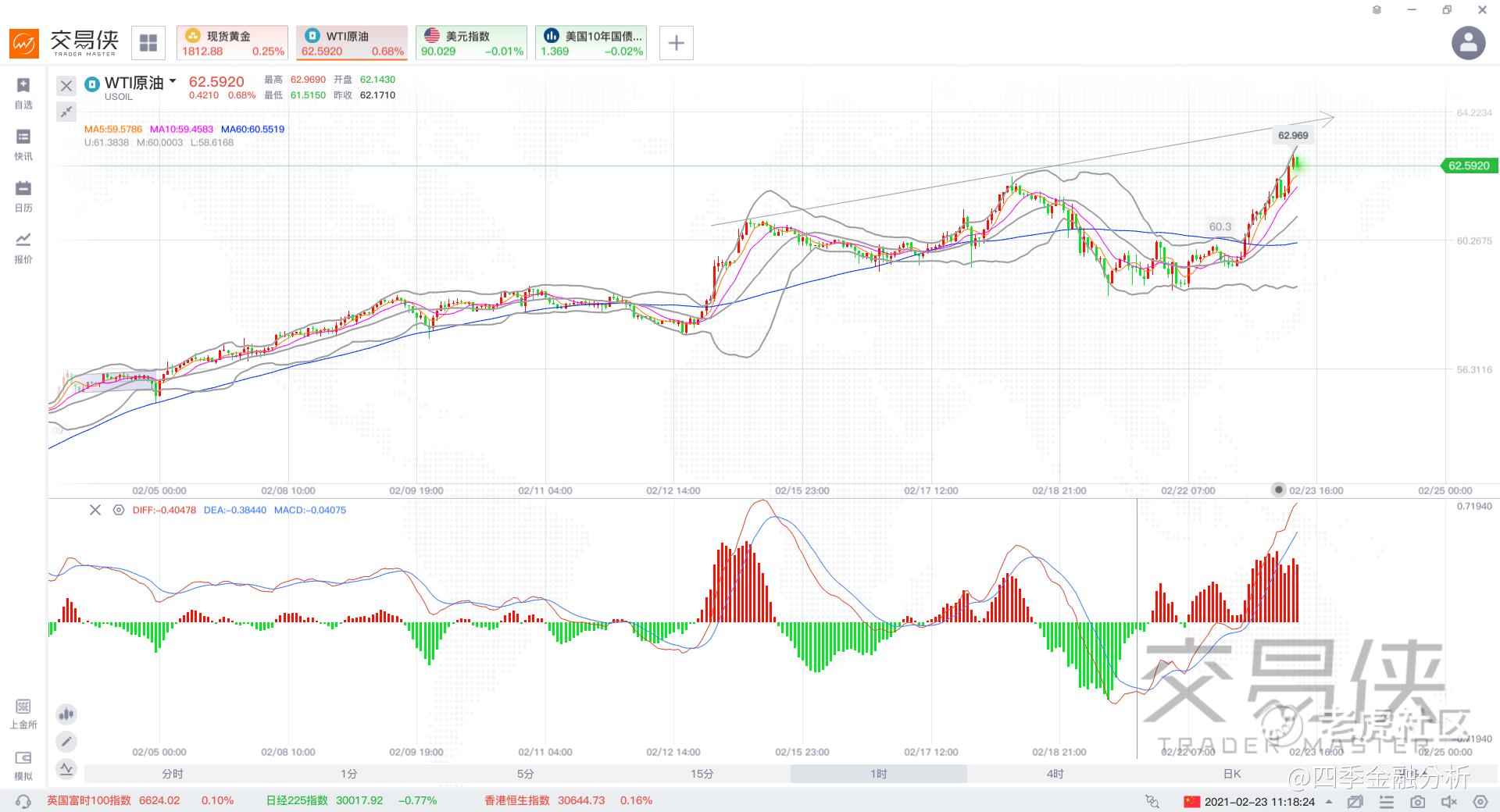
Task: Click the 最高 62.9690 high value
Action: [295, 80]
